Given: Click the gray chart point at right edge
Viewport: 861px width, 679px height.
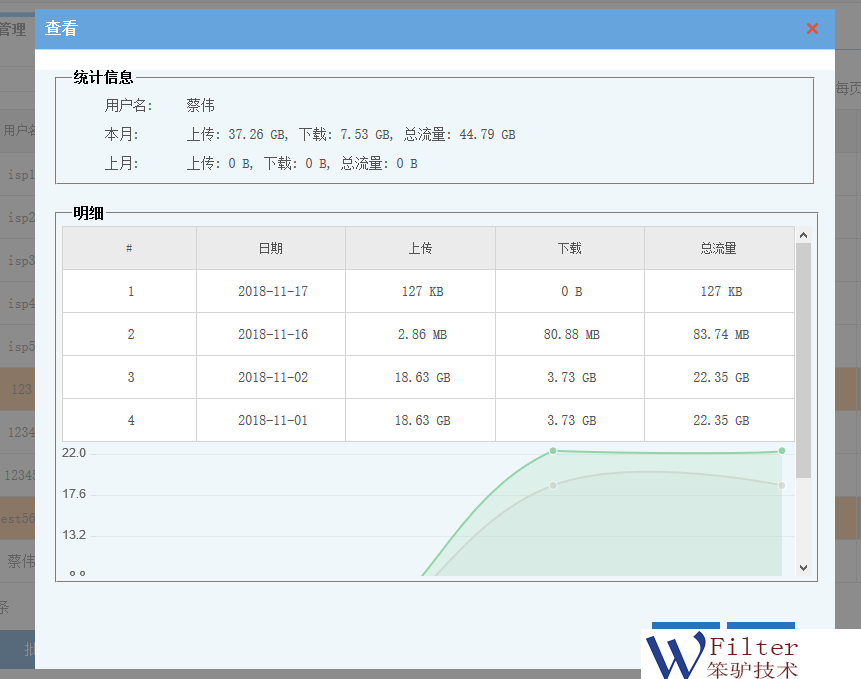Looking at the screenshot, I should (782, 485).
